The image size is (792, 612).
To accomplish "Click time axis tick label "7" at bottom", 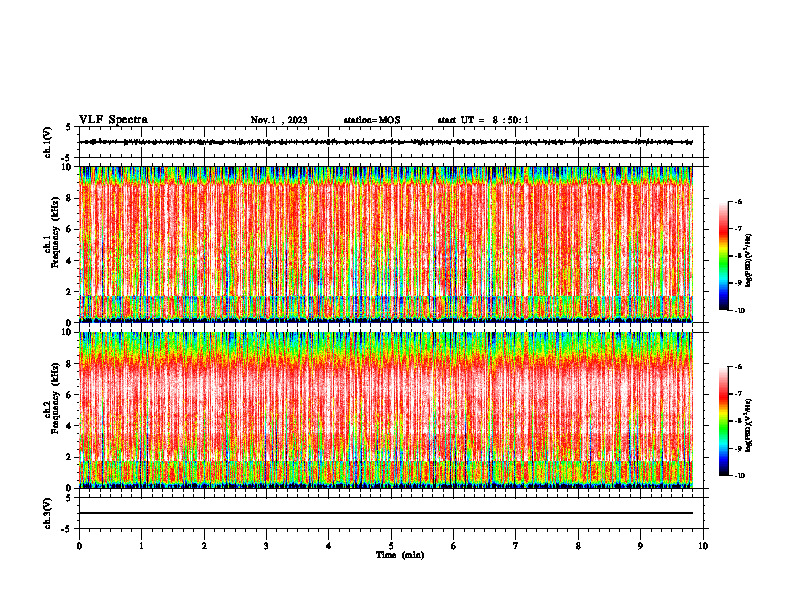I will point(516,546).
